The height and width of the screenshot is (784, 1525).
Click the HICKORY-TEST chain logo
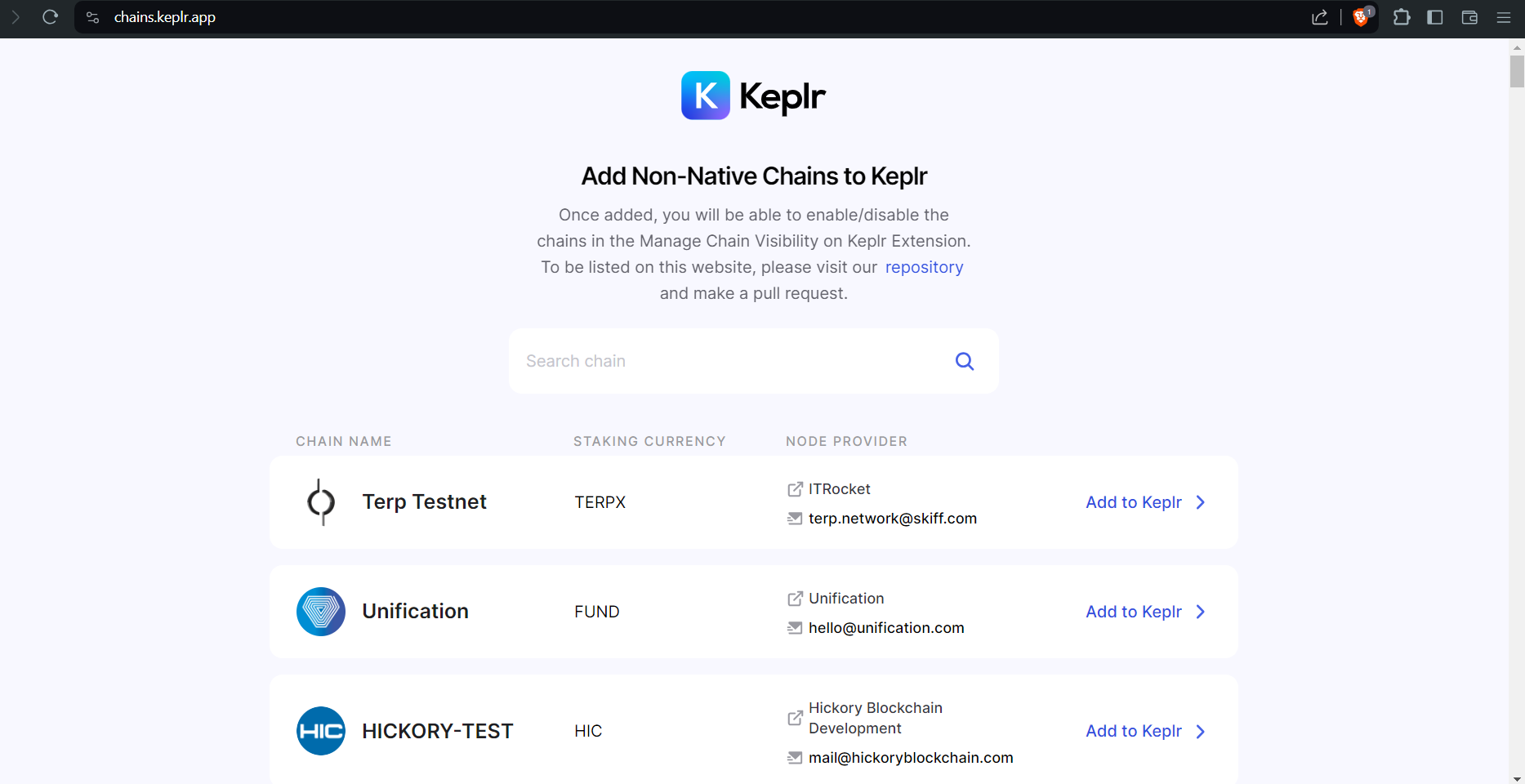(x=321, y=731)
